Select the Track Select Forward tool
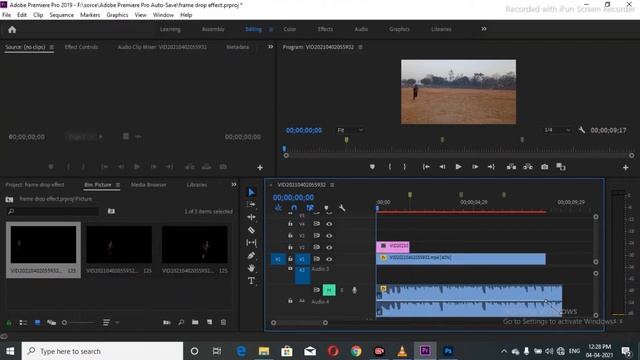Screen dimensions: 640x360 tap(251, 204)
